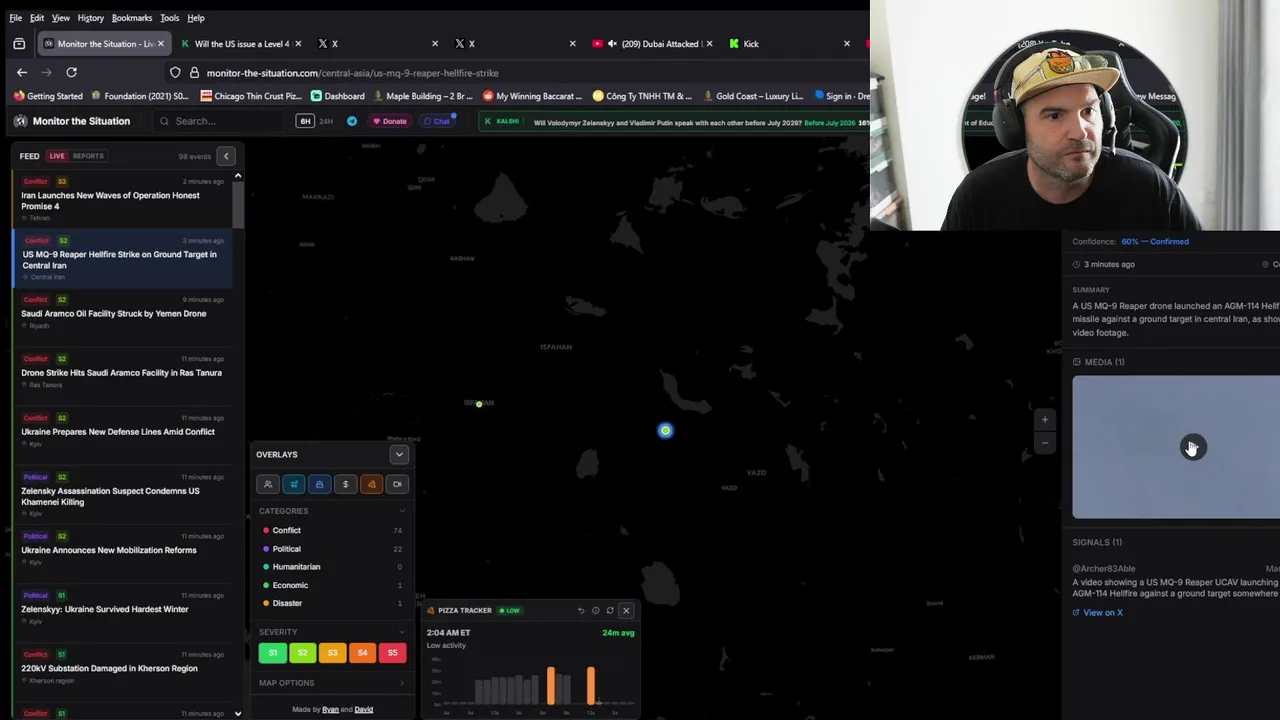This screenshot has height=720, width=1280.
Task: Toggle the dollar markets overlay icon
Action: click(346, 484)
